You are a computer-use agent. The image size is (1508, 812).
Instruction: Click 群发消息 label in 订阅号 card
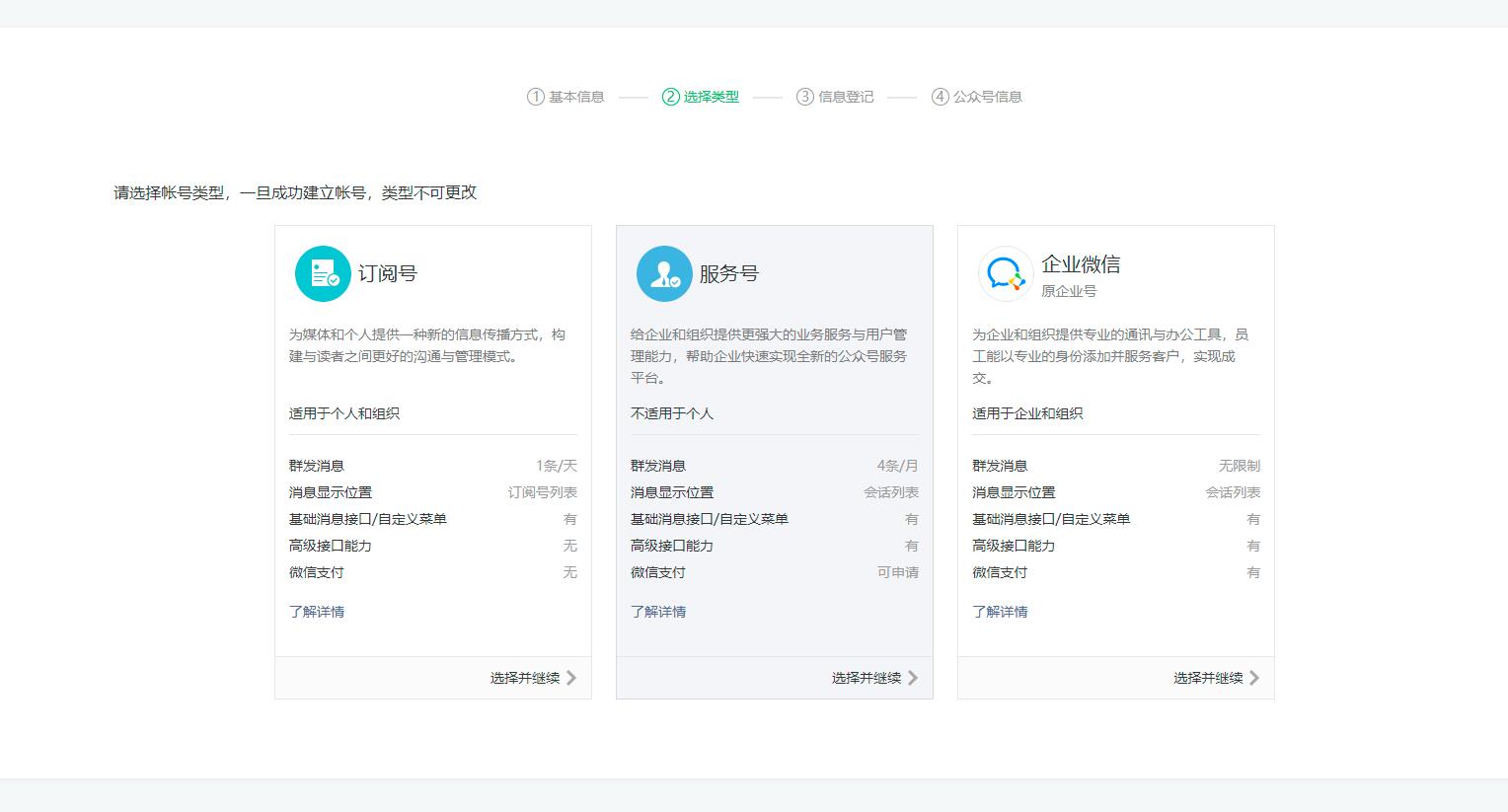[x=317, y=466]
